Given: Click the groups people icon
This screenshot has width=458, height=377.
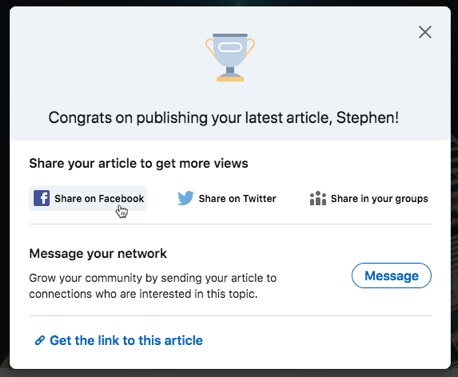Looking at the screenshot, I should pos(318,198).
